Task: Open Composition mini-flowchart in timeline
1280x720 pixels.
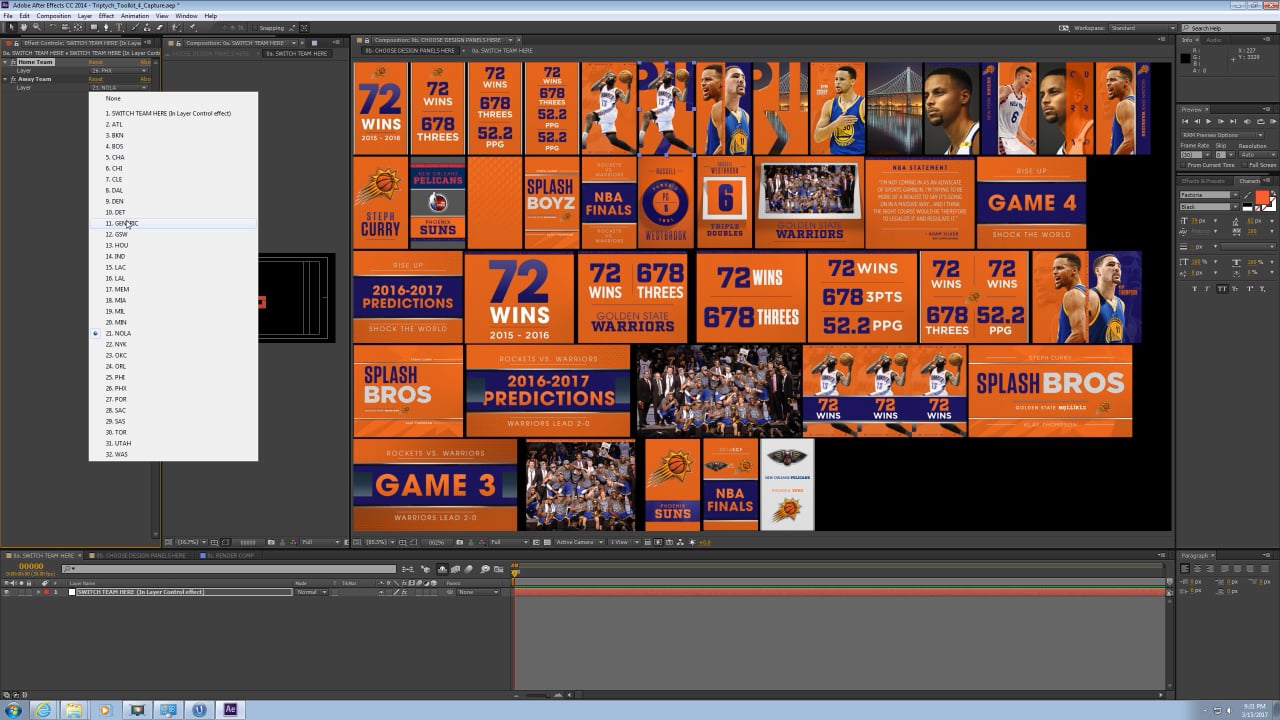Action: 407,568
